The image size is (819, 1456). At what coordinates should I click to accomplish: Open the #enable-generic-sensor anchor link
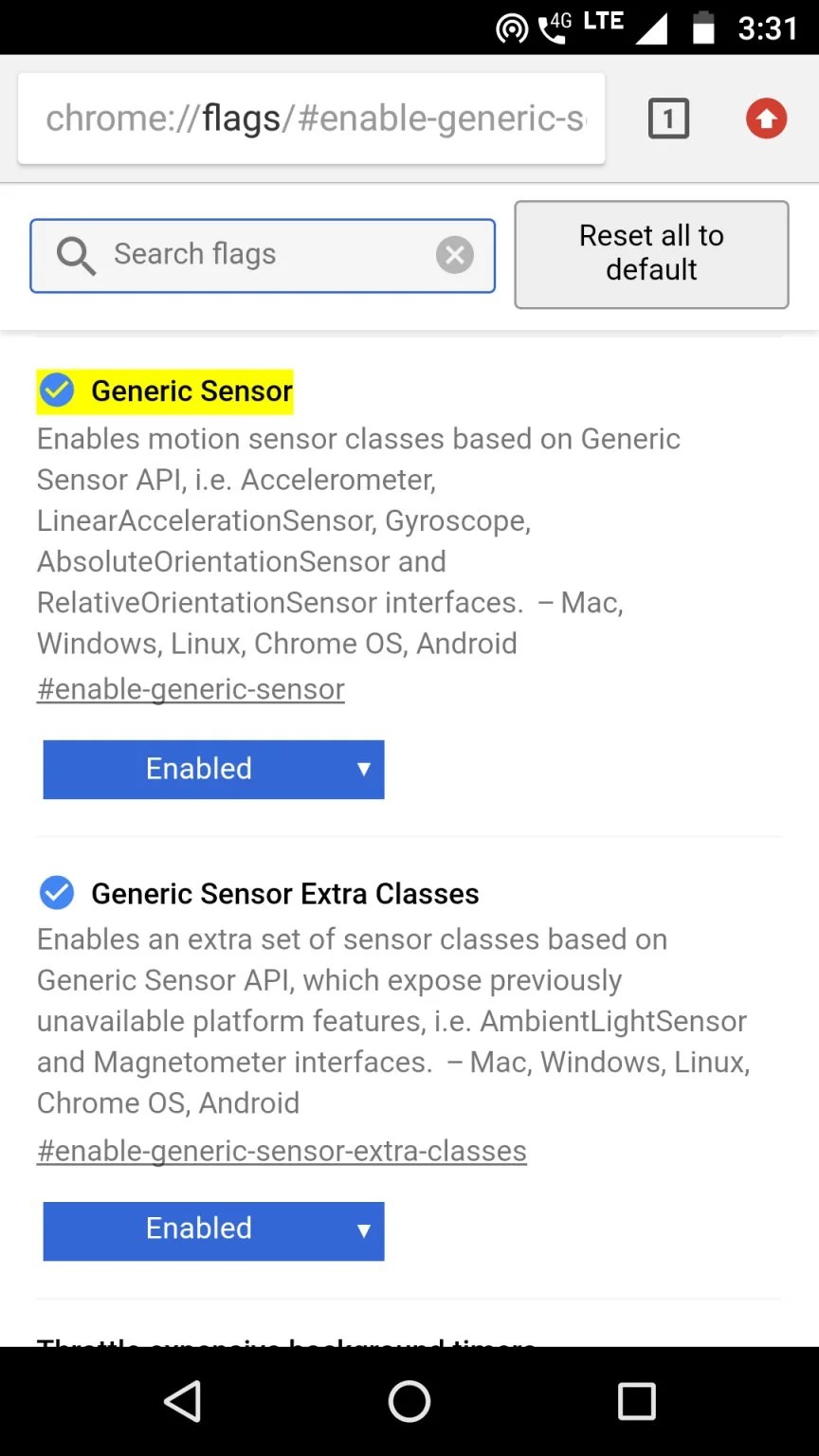191,689
